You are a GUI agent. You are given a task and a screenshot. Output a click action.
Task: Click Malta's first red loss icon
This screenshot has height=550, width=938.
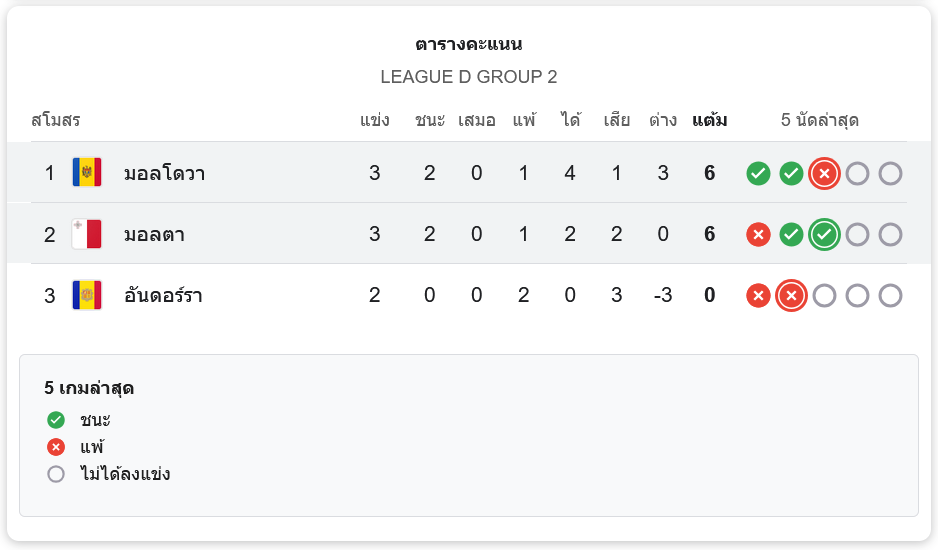tap(758, 235)
